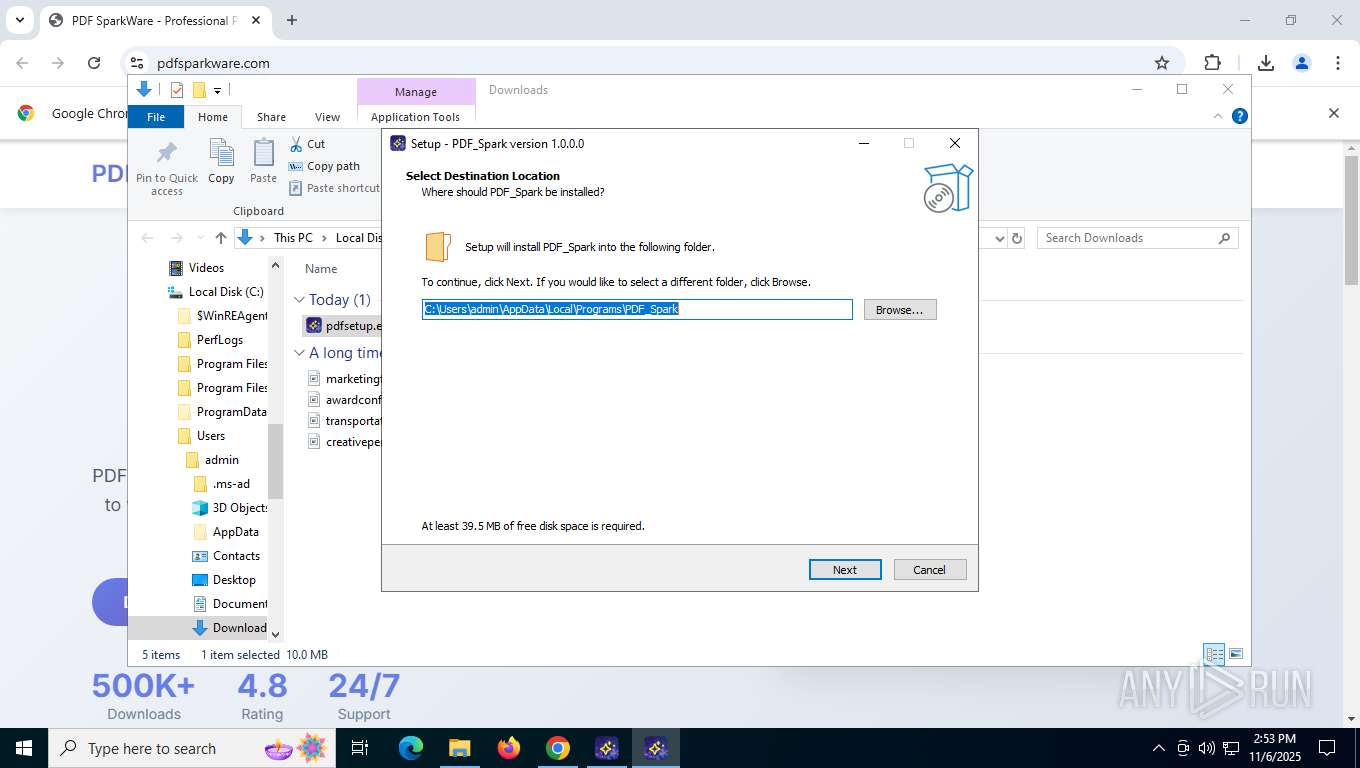This screenshot has width=1360, height=768.
Task: Click Pin to Quick access icon
Action: [x=167, y=167]
